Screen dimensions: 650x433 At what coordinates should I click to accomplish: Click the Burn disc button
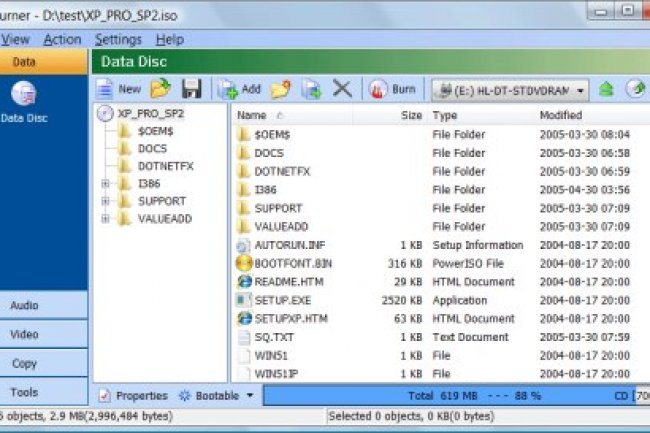393,89
